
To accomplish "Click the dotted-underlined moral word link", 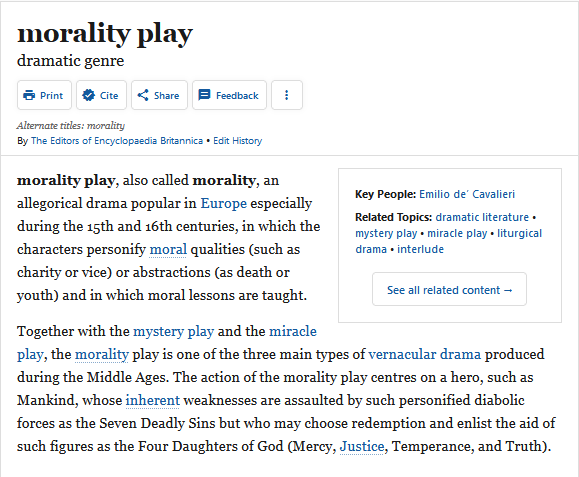I will (x=168, y=250).
